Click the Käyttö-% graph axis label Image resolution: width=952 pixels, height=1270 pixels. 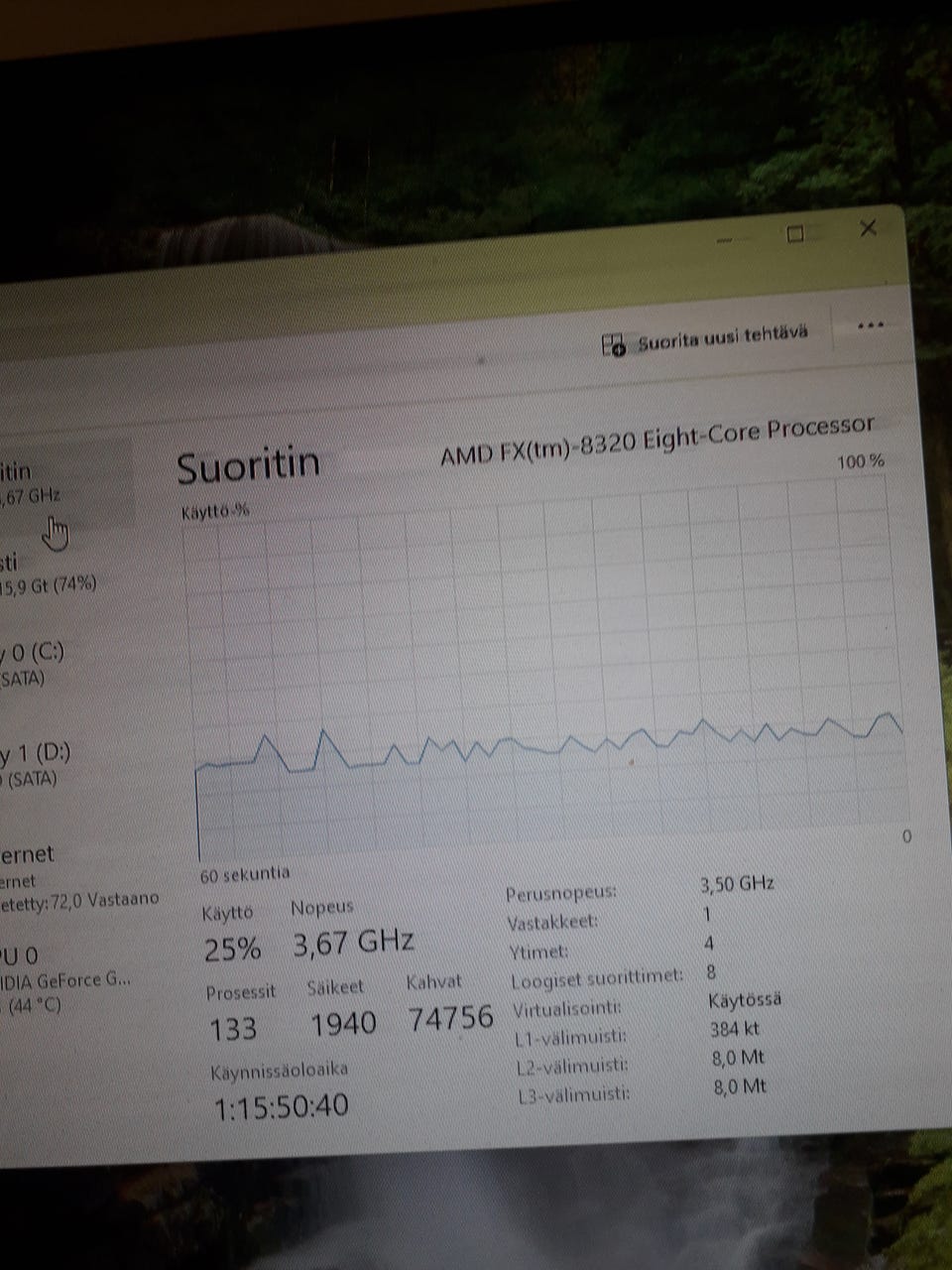[214, 512]
